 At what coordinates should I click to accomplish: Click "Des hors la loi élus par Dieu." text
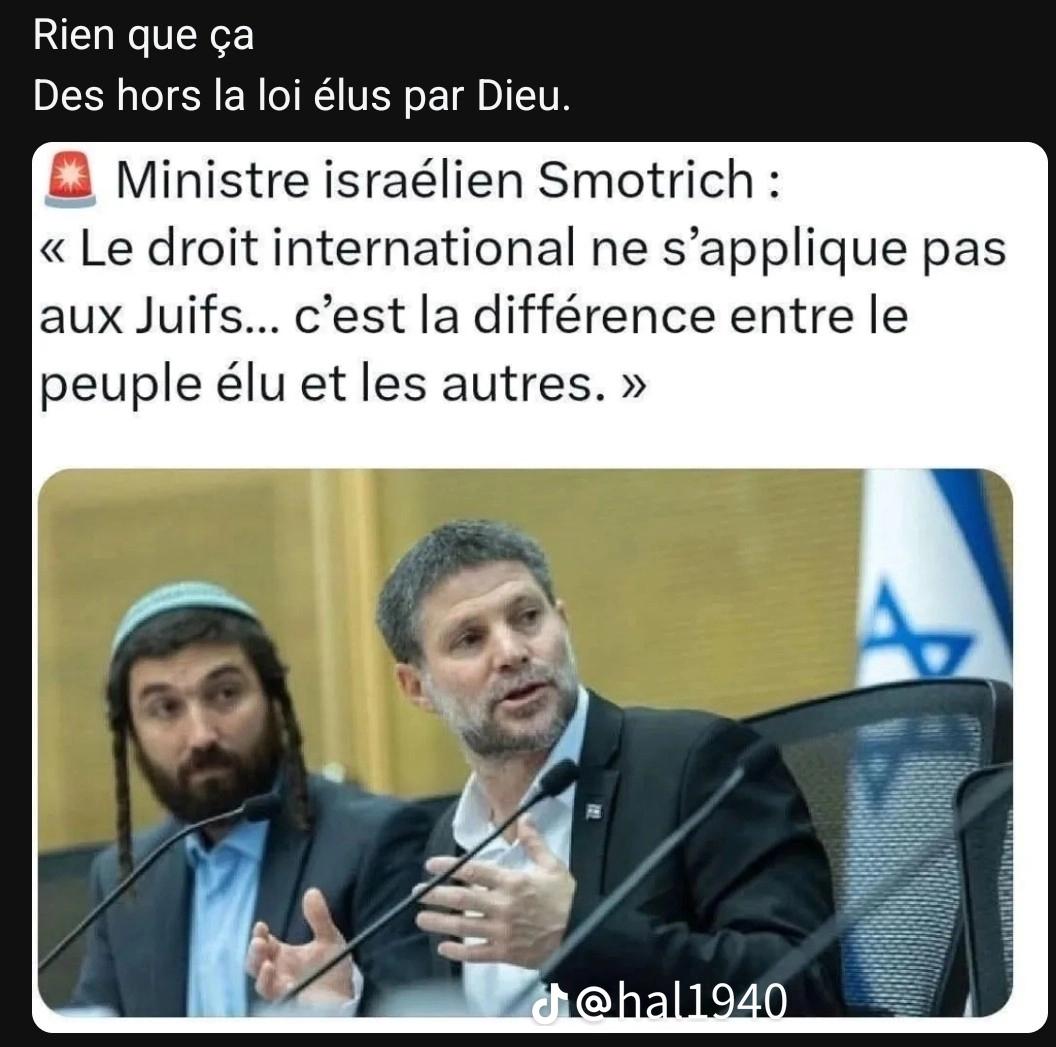click(302, 95)
